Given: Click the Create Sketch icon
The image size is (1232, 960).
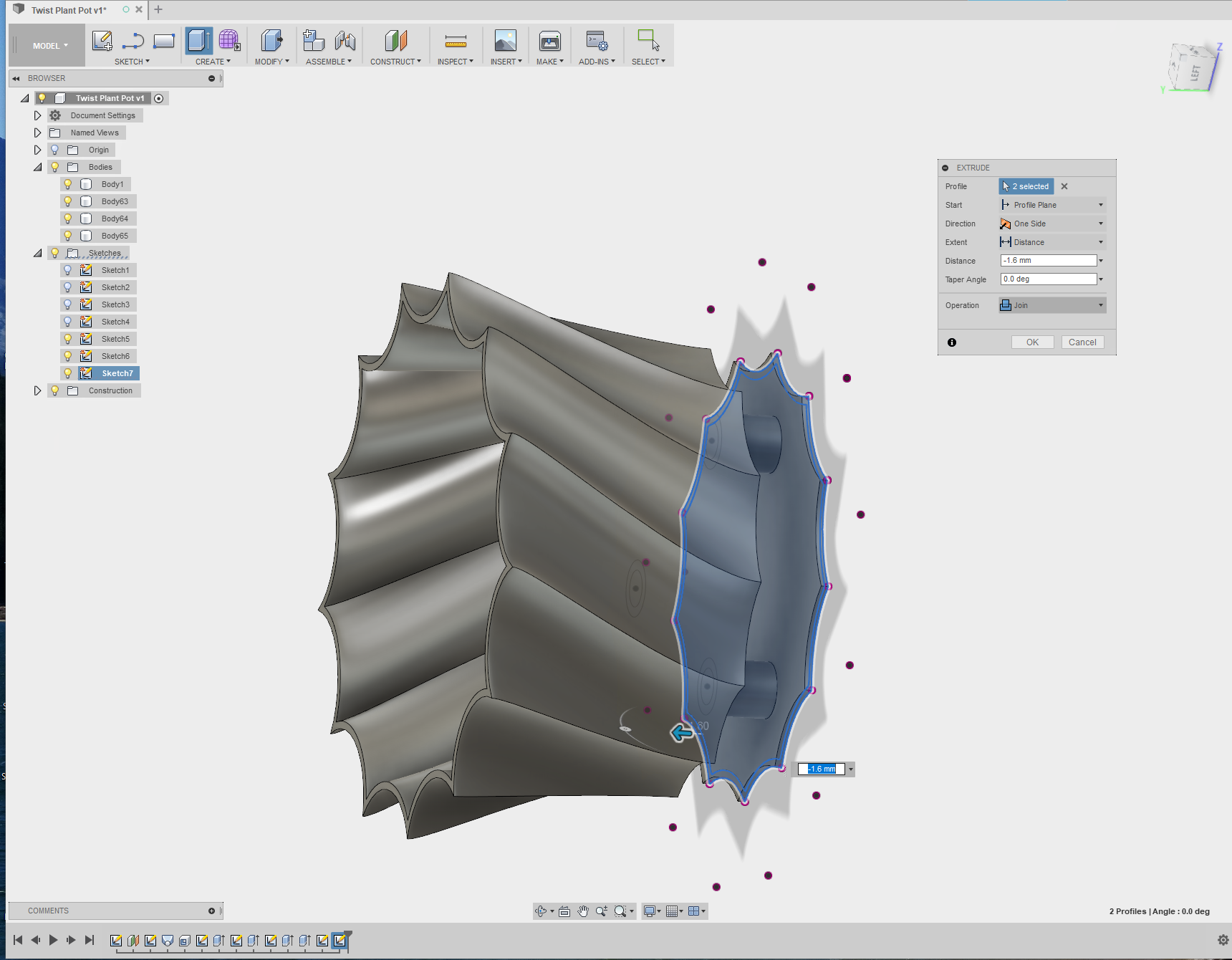Looking at the screenshot, I should [102, 41].
